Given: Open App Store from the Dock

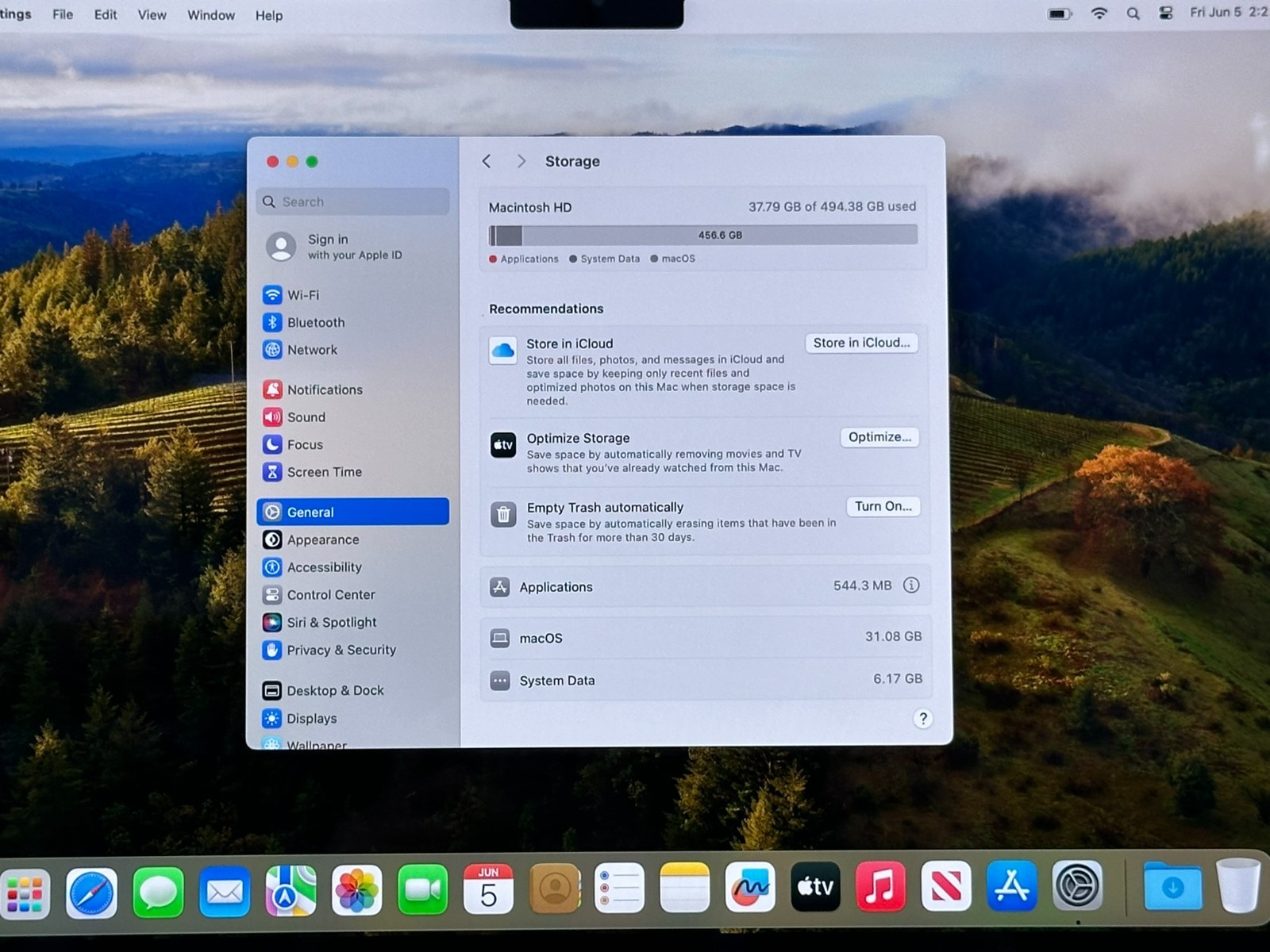Looking at the screenshot, I should click(x=1011, y=885).
